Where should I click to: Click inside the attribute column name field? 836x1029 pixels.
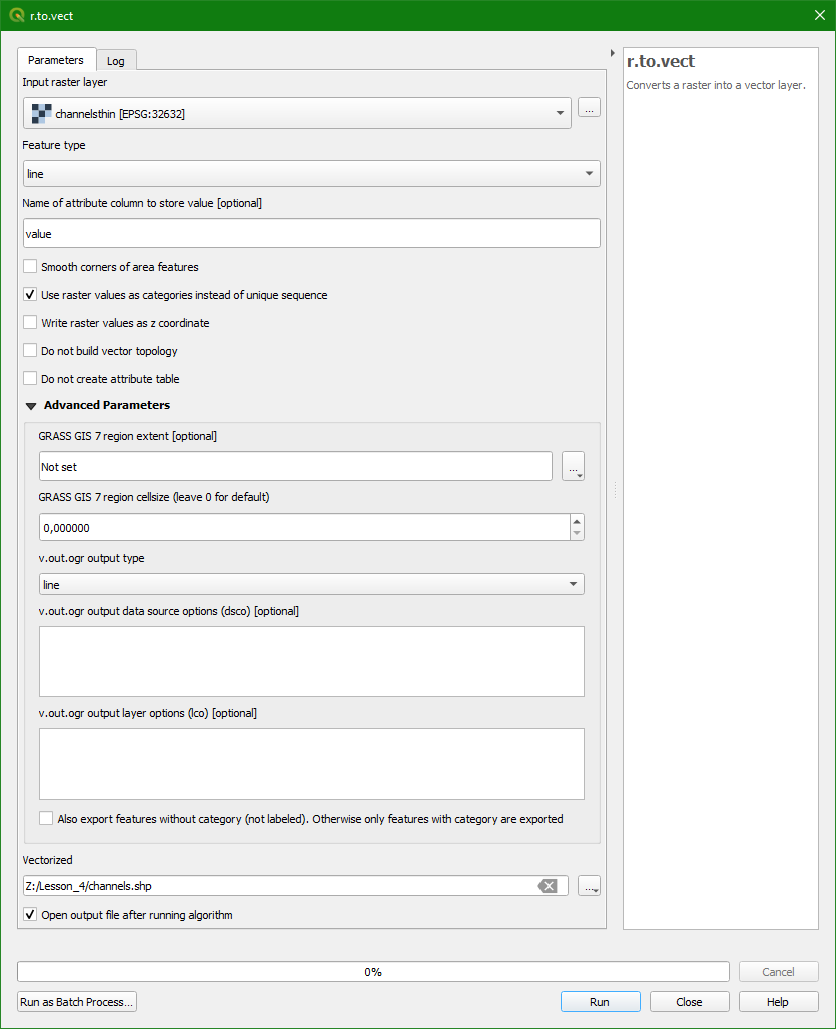(311, 233)
